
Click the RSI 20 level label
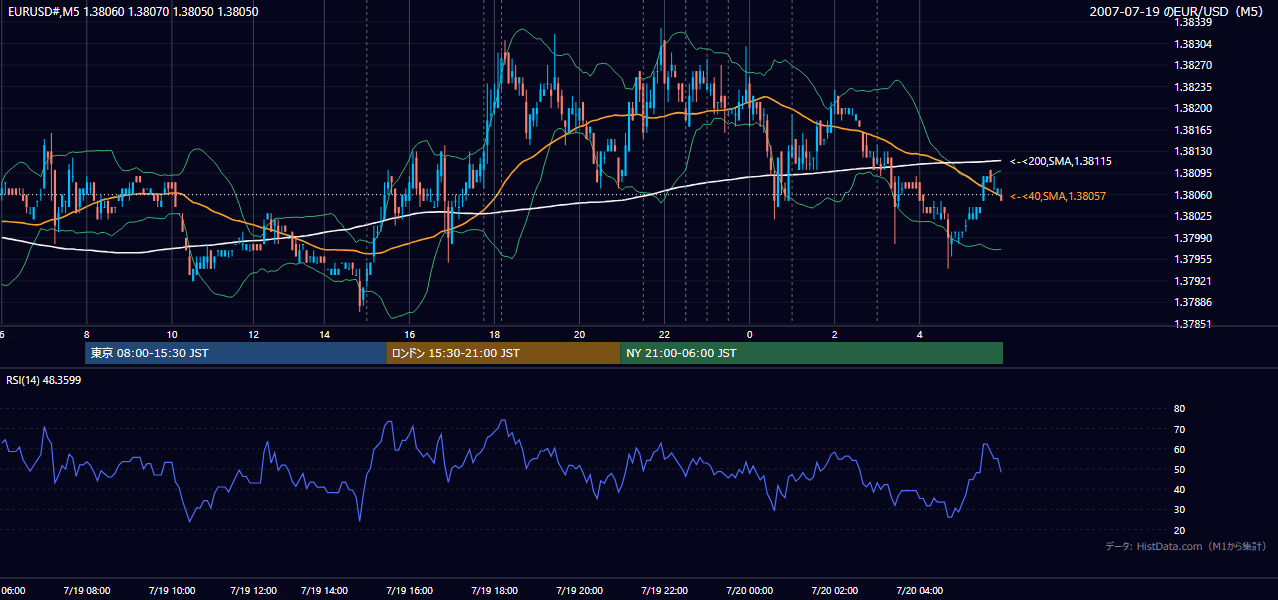coord(1179,530)
